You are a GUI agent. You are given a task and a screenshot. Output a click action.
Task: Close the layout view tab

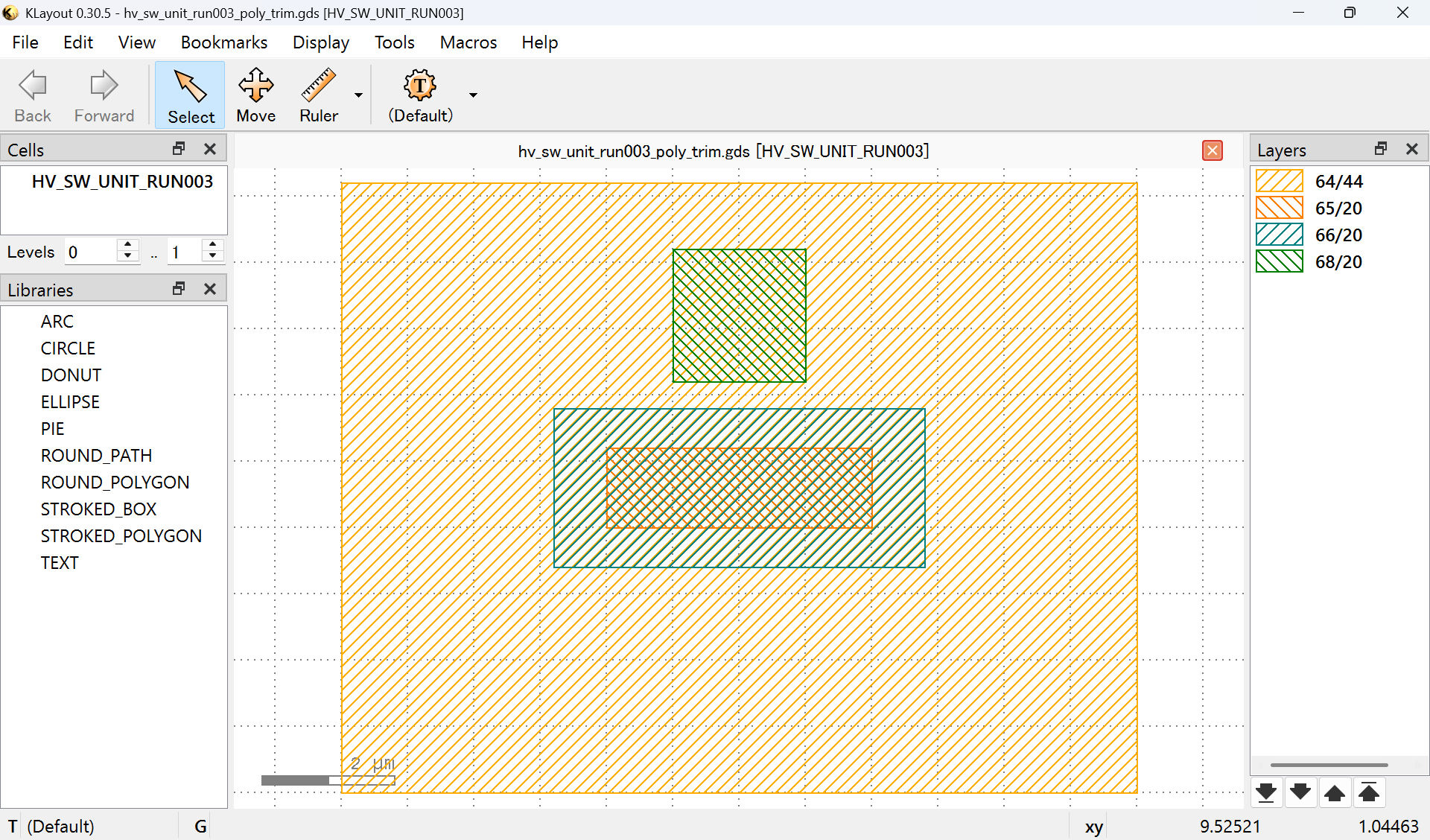point(1212,150)
